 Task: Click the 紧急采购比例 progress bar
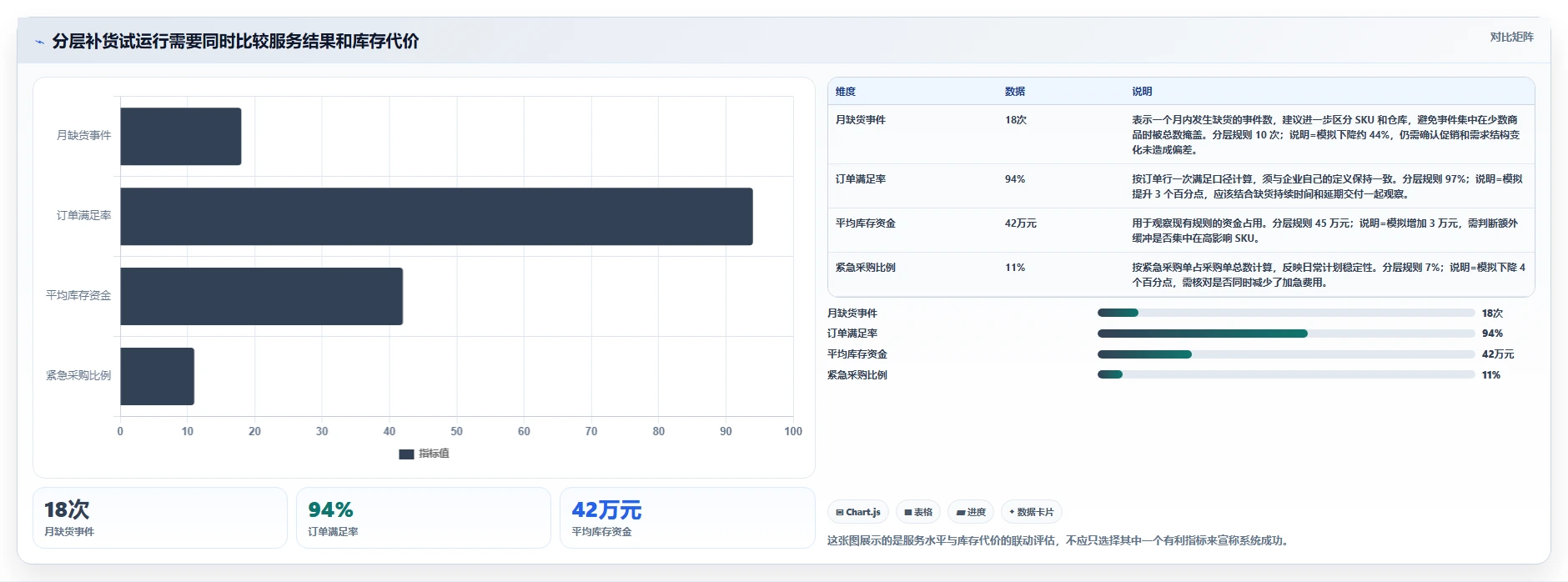pos(1286,374)
